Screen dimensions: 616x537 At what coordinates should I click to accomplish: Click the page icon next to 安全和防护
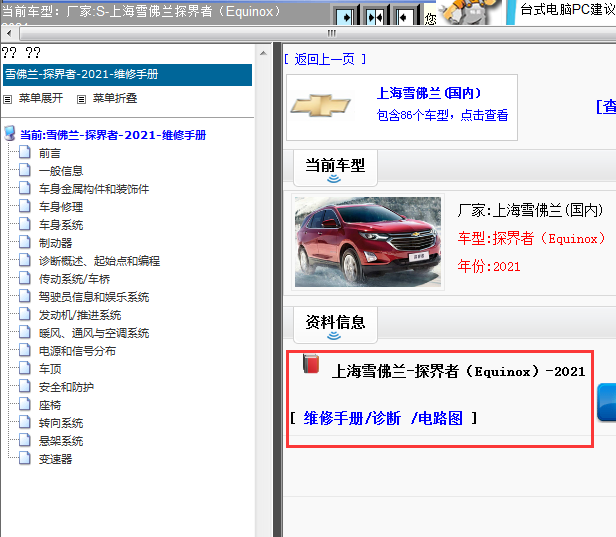[x=25, y=385]
